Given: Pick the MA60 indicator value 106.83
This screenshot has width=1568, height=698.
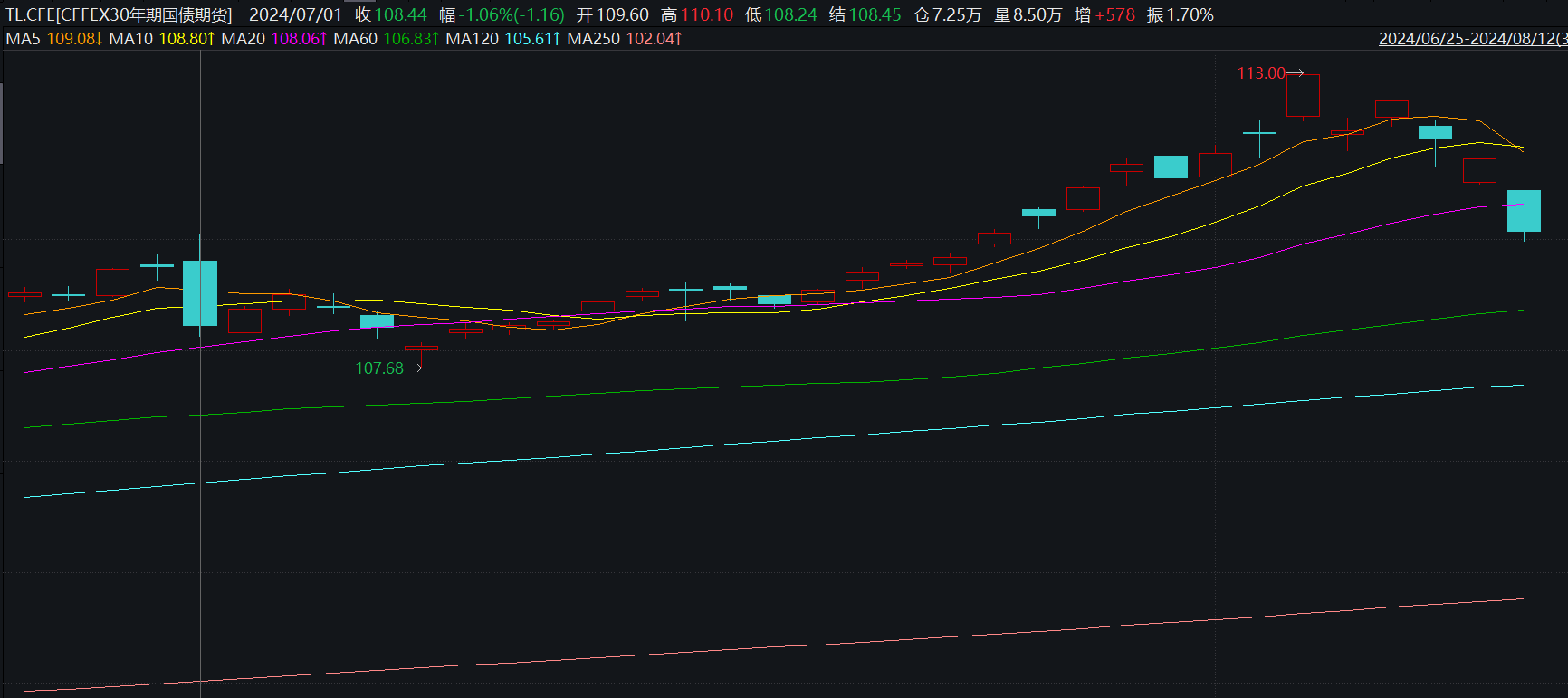Looking at the screenshot, I should click(x=410, y=39).
